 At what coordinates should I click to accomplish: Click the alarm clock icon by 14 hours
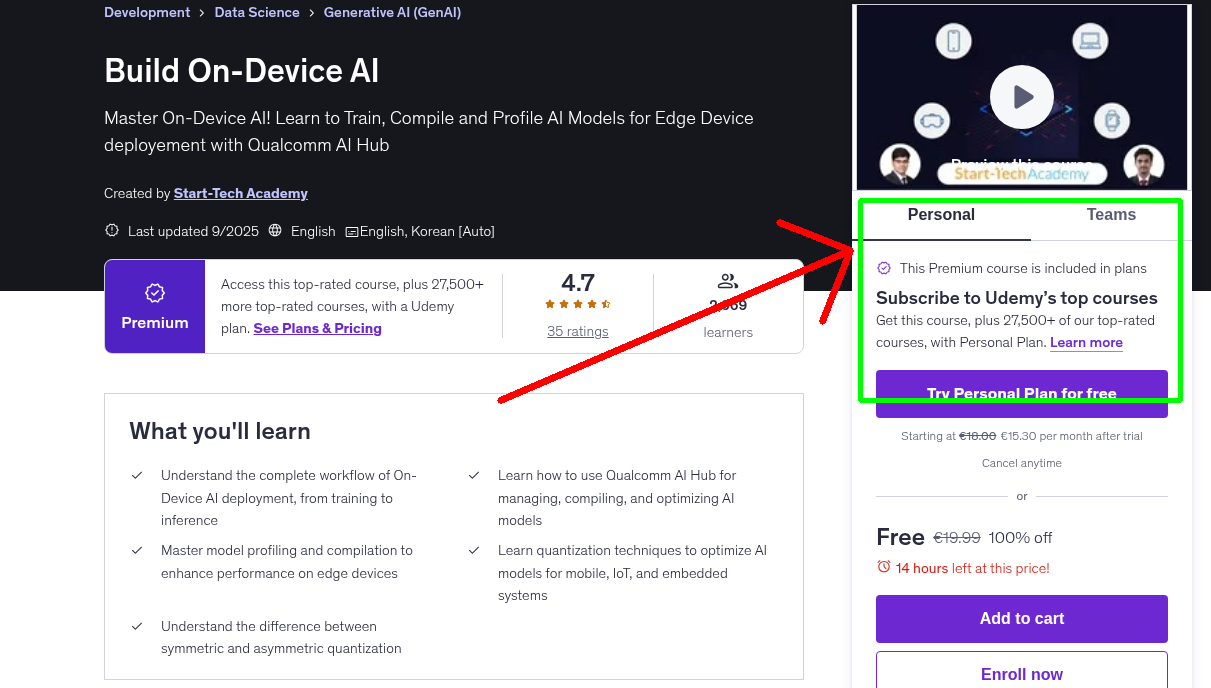point(883,567)
